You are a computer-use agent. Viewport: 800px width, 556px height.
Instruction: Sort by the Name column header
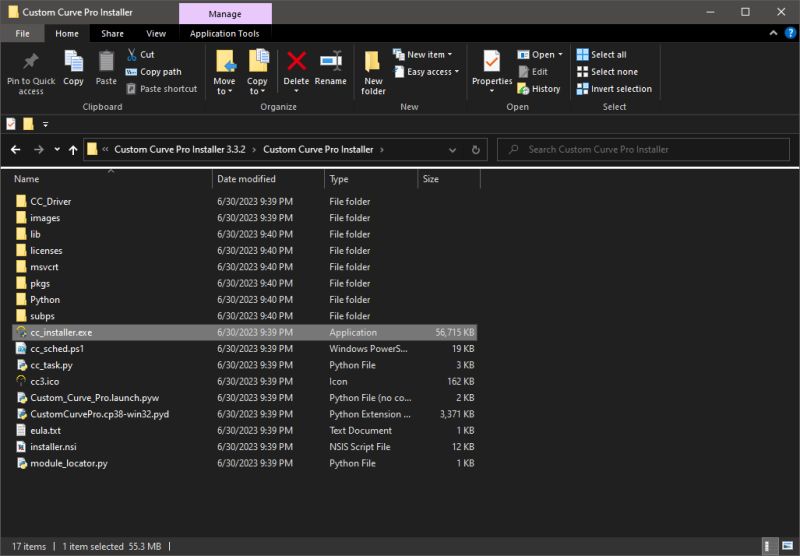110,179
